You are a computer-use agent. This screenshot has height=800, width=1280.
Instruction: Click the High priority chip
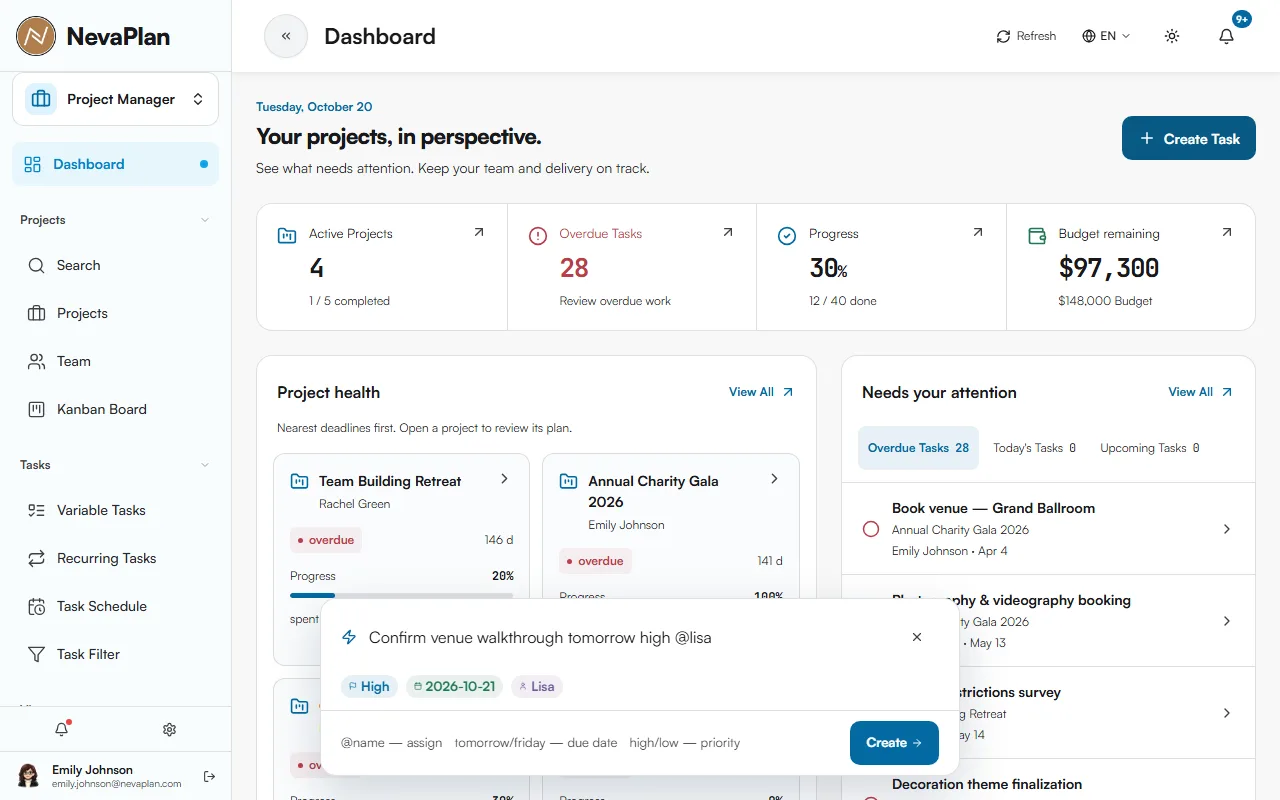tap(369, 687)
